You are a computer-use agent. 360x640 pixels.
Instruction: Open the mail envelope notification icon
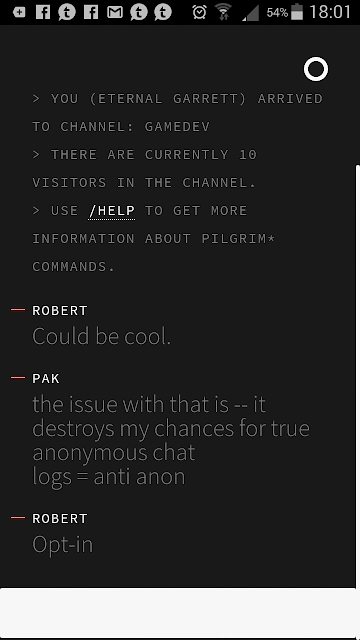coord(115,12)
